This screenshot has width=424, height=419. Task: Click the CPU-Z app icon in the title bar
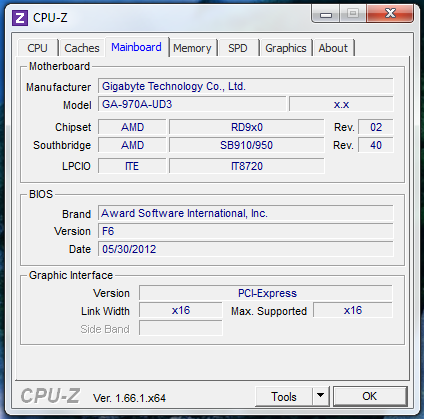[20, 17]
